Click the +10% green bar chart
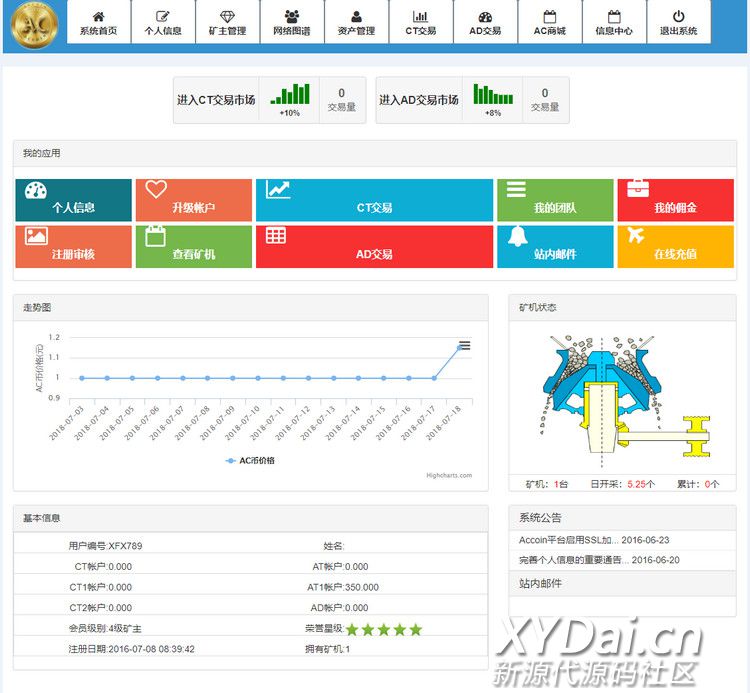The width and height of the screenshot is (750, 693). [290, 94]
